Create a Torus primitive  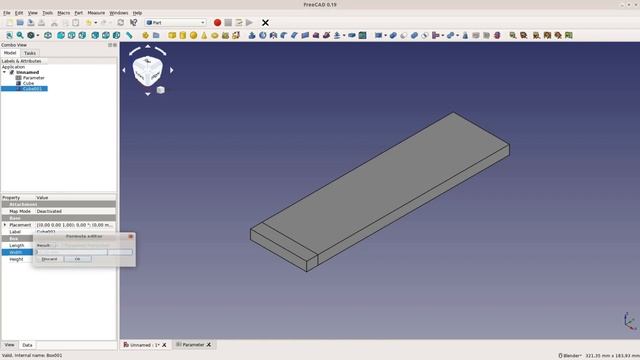click(x=215, y=36)
